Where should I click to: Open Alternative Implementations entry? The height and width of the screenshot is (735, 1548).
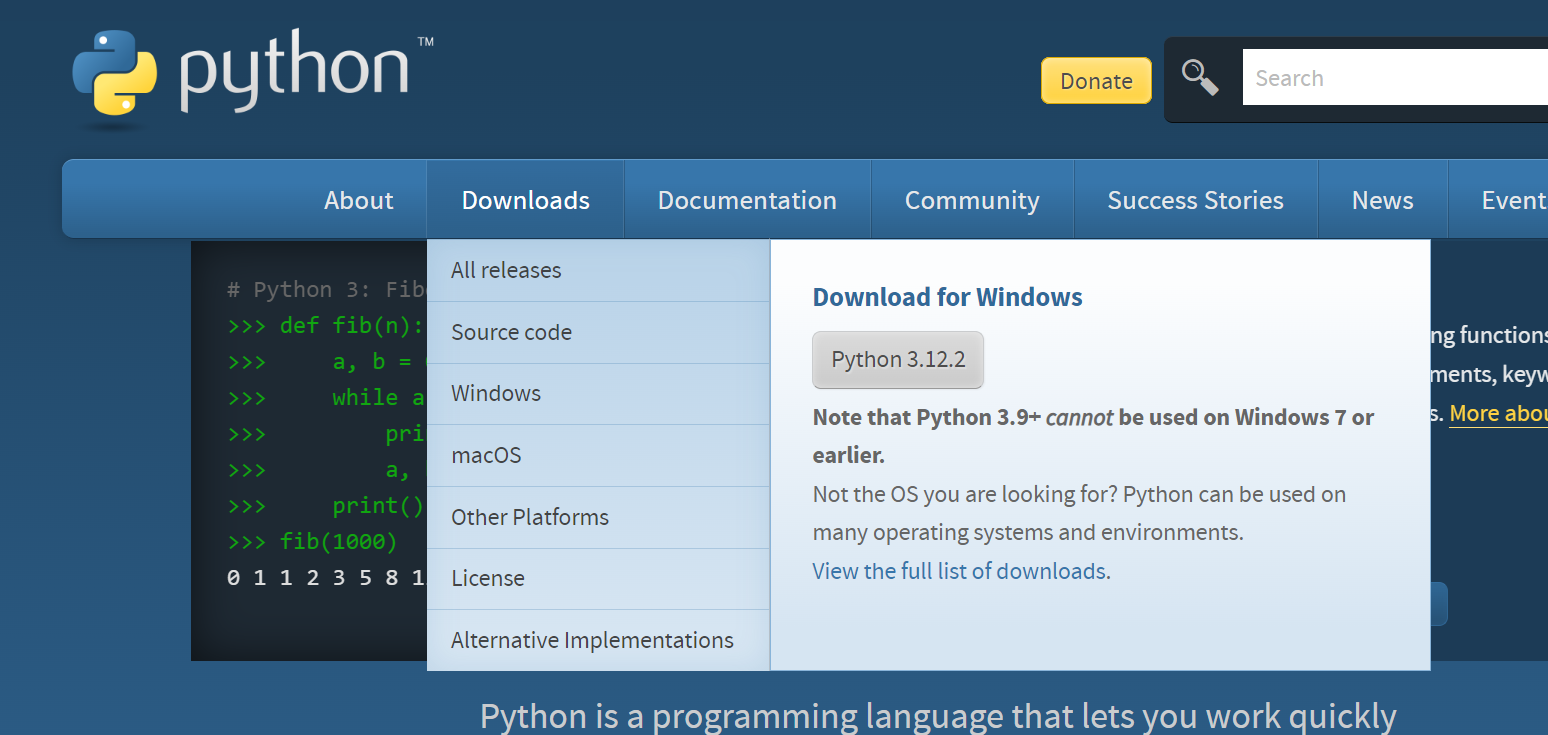[x=598, y=640]
